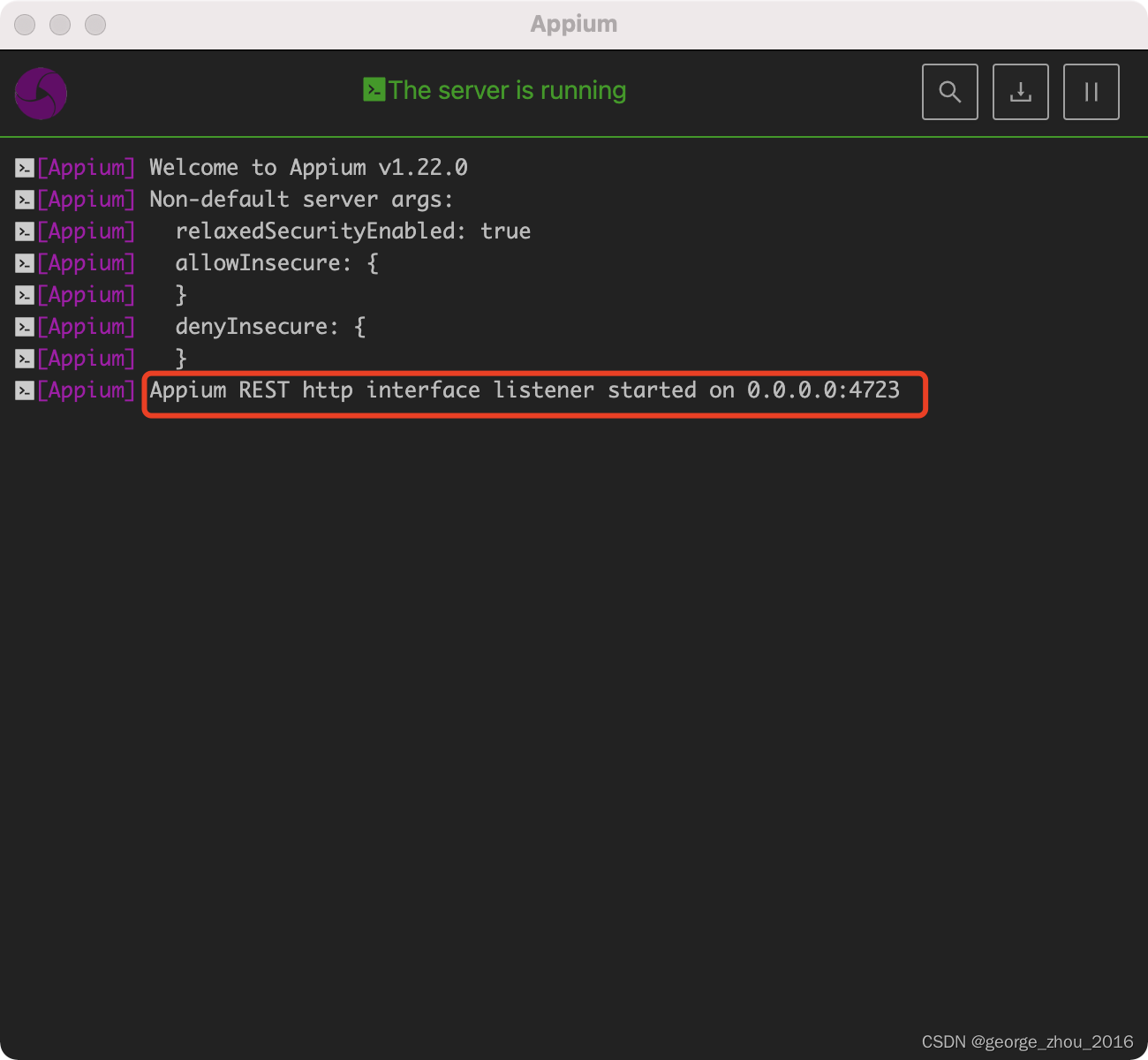The image size is (1148, 1060).
Task: Close the Appium window
Action: pyautogui.click(x=25, y=25)
